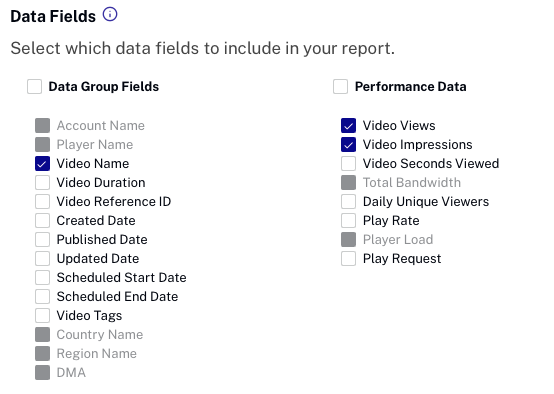This screenshot has height=394, width=554.
Task: Check the Video Tags checkbox
Action: 42,316
